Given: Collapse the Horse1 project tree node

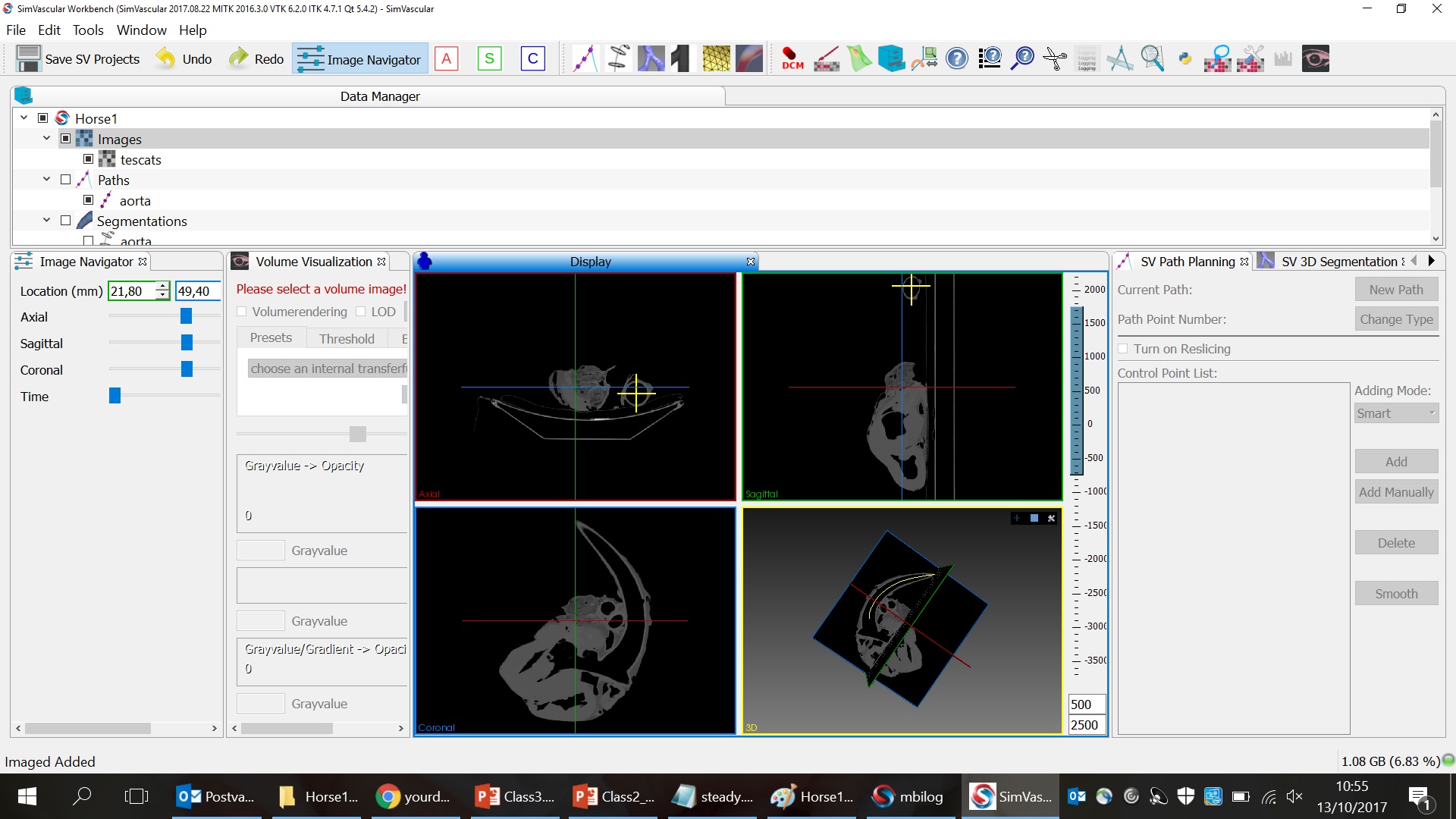Looking at the screenshot, I should click(x=24, y=118).
